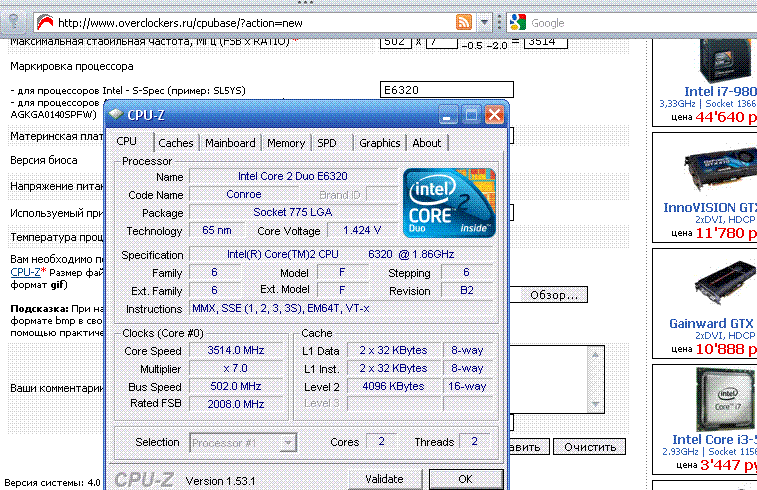Go to the SPD tab in CPU-Z
757x490 pixels.
(x=327, y=143)
